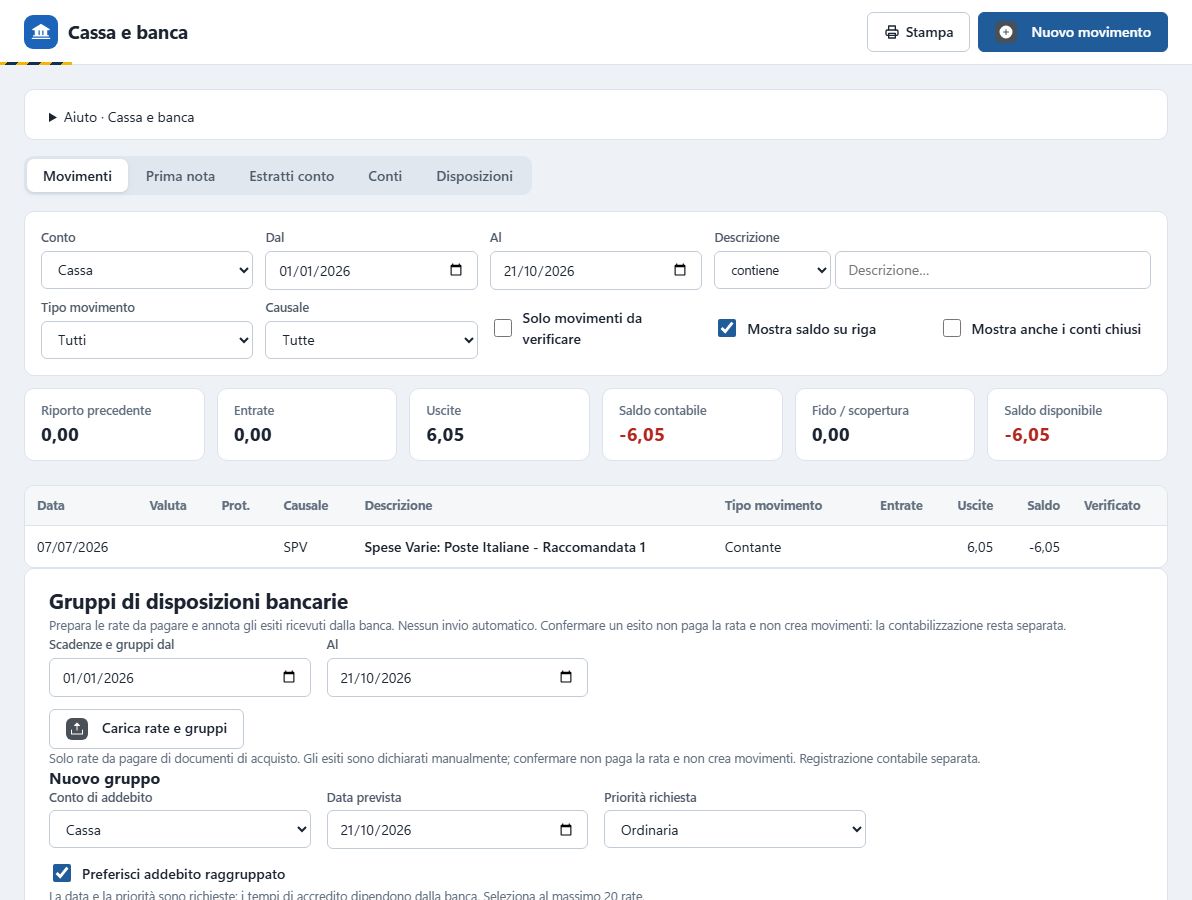
Task: Uncheck Preferisci addebito raggruppato
Action: [x=62, y=873]
